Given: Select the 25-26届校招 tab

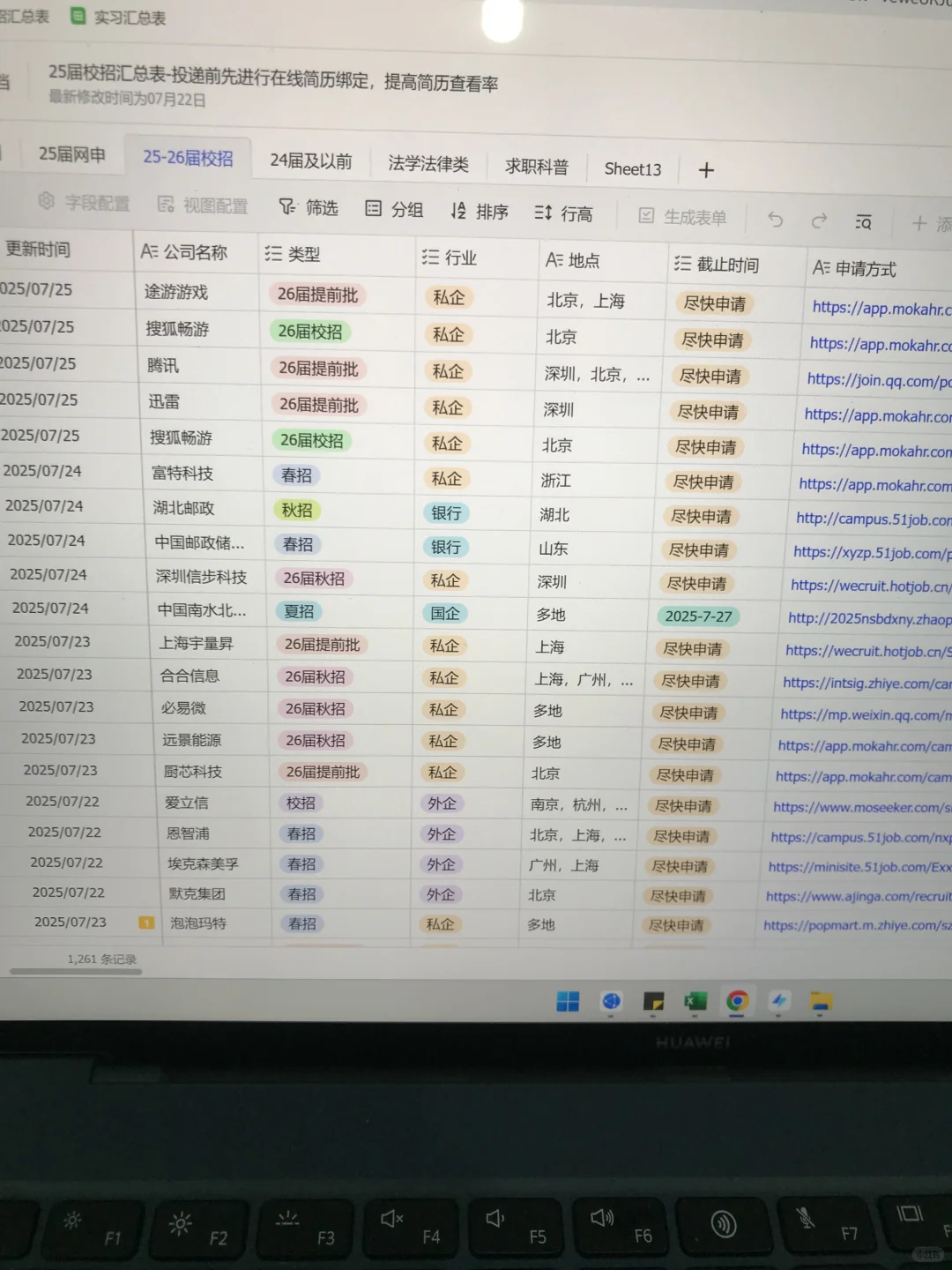Looking at the screenshot, I should click(x=188, y=158).
